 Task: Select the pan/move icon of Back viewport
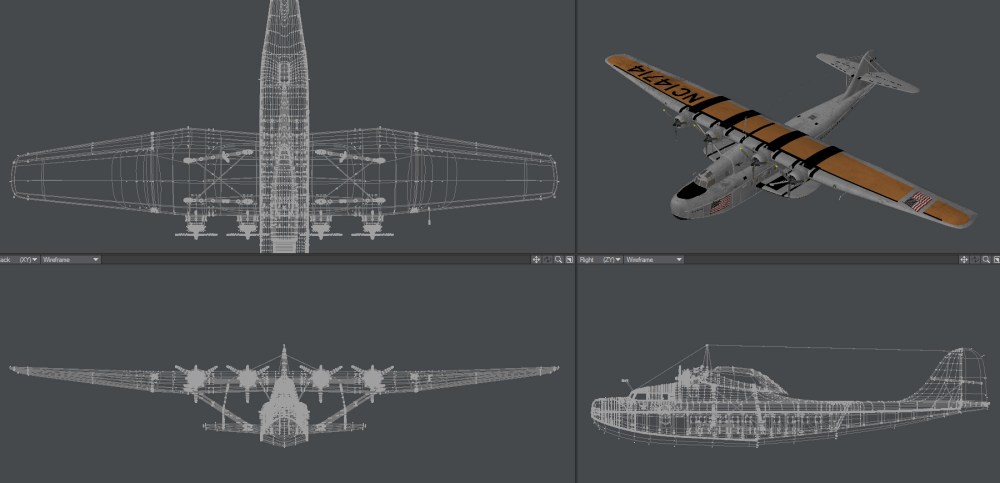(x=536, y=260)
